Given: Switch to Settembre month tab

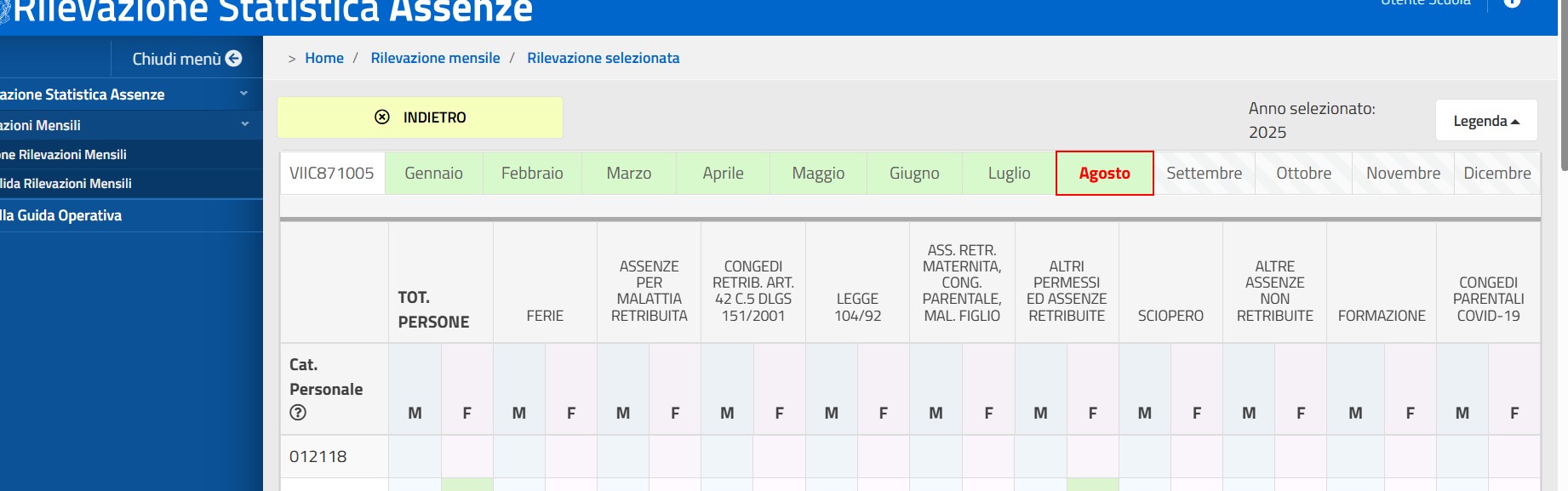Looking at the screenshot, I should (1204, 174).
